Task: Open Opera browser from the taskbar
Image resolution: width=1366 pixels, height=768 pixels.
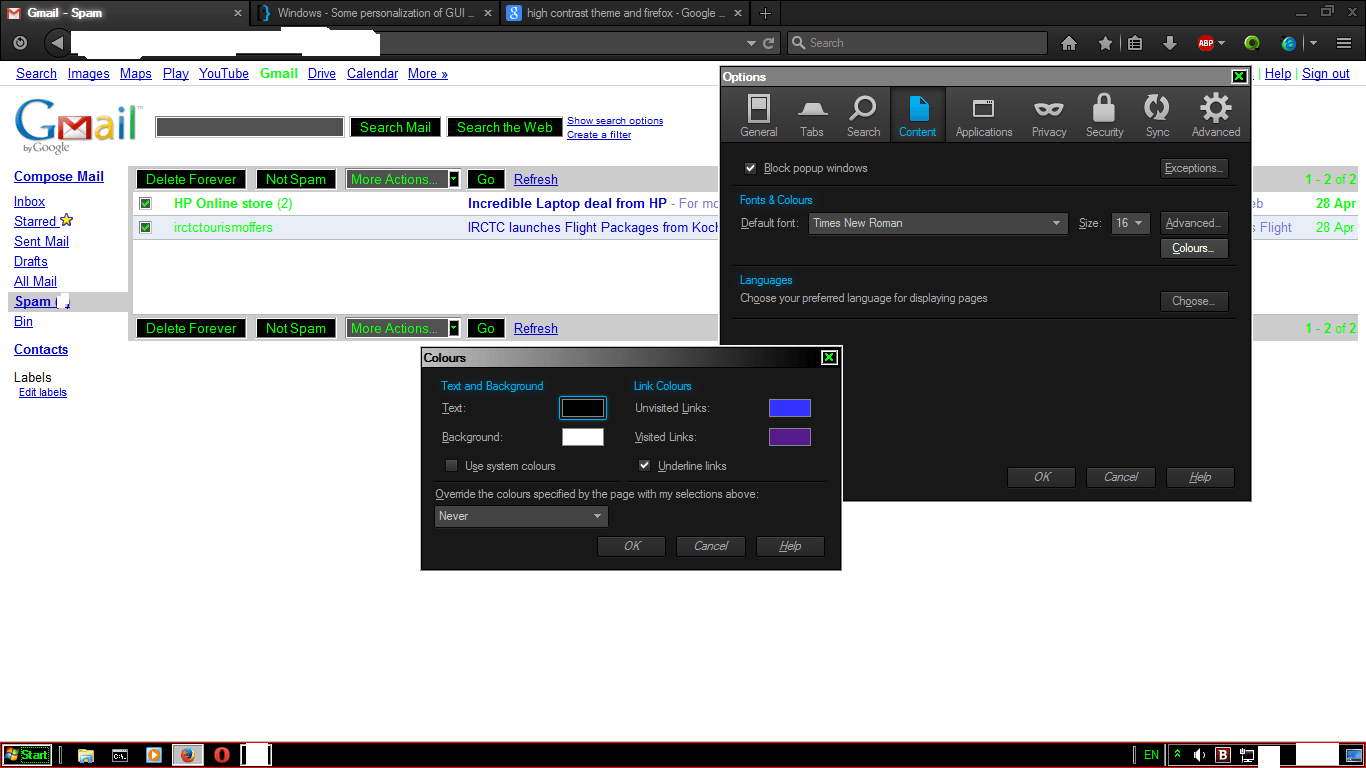Action: (222, 755)
